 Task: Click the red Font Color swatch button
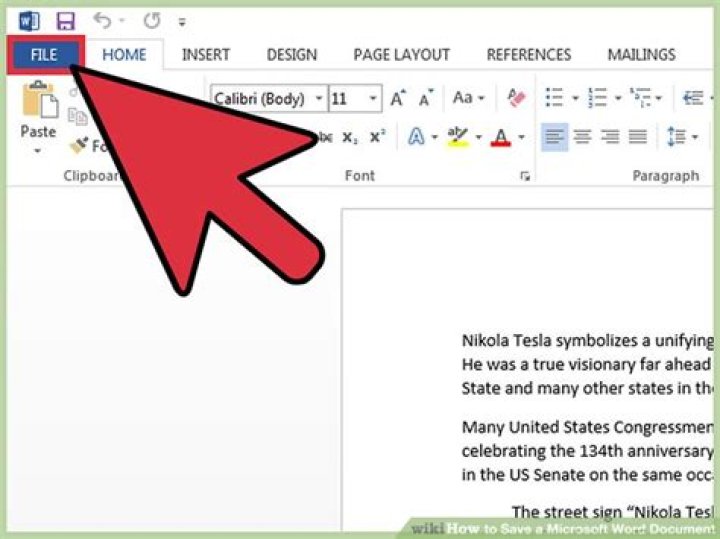[501, 137]
